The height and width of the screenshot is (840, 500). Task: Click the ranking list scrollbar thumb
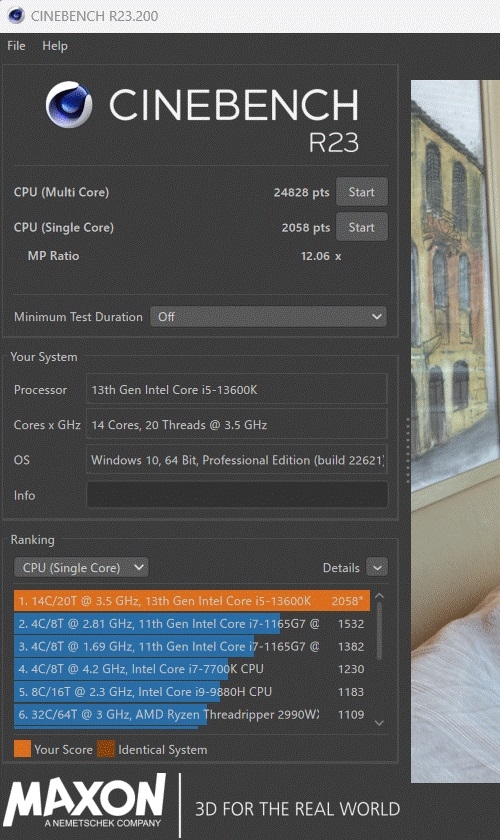[x=379, y=631]
